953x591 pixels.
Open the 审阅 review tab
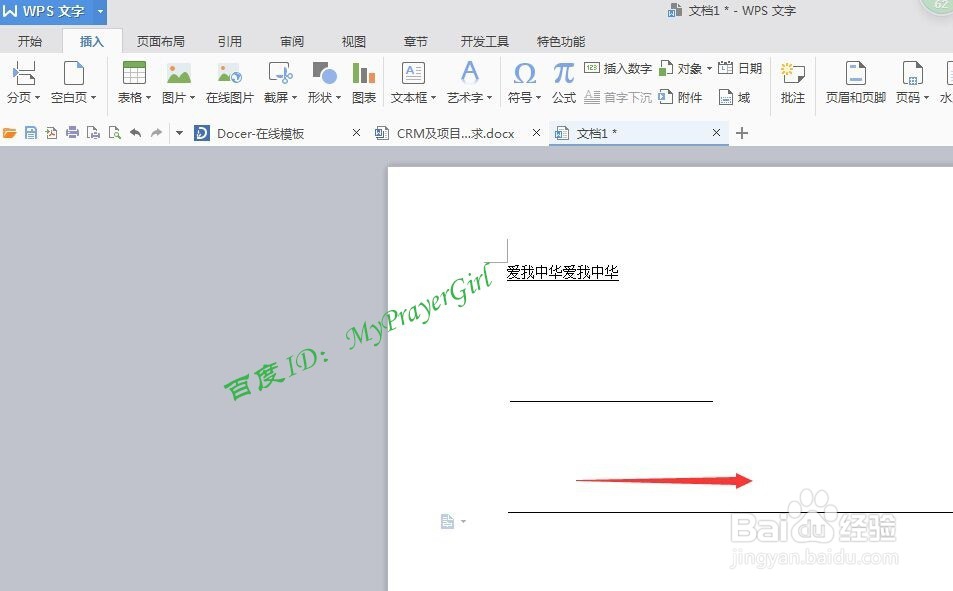[290, 41]
